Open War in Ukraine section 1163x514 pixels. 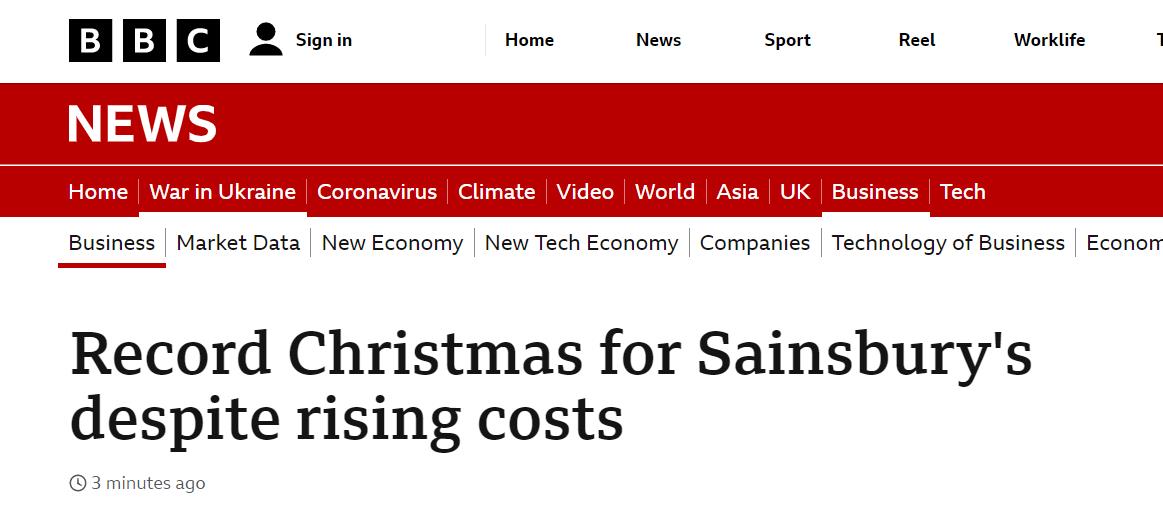(x=222, y=192)
